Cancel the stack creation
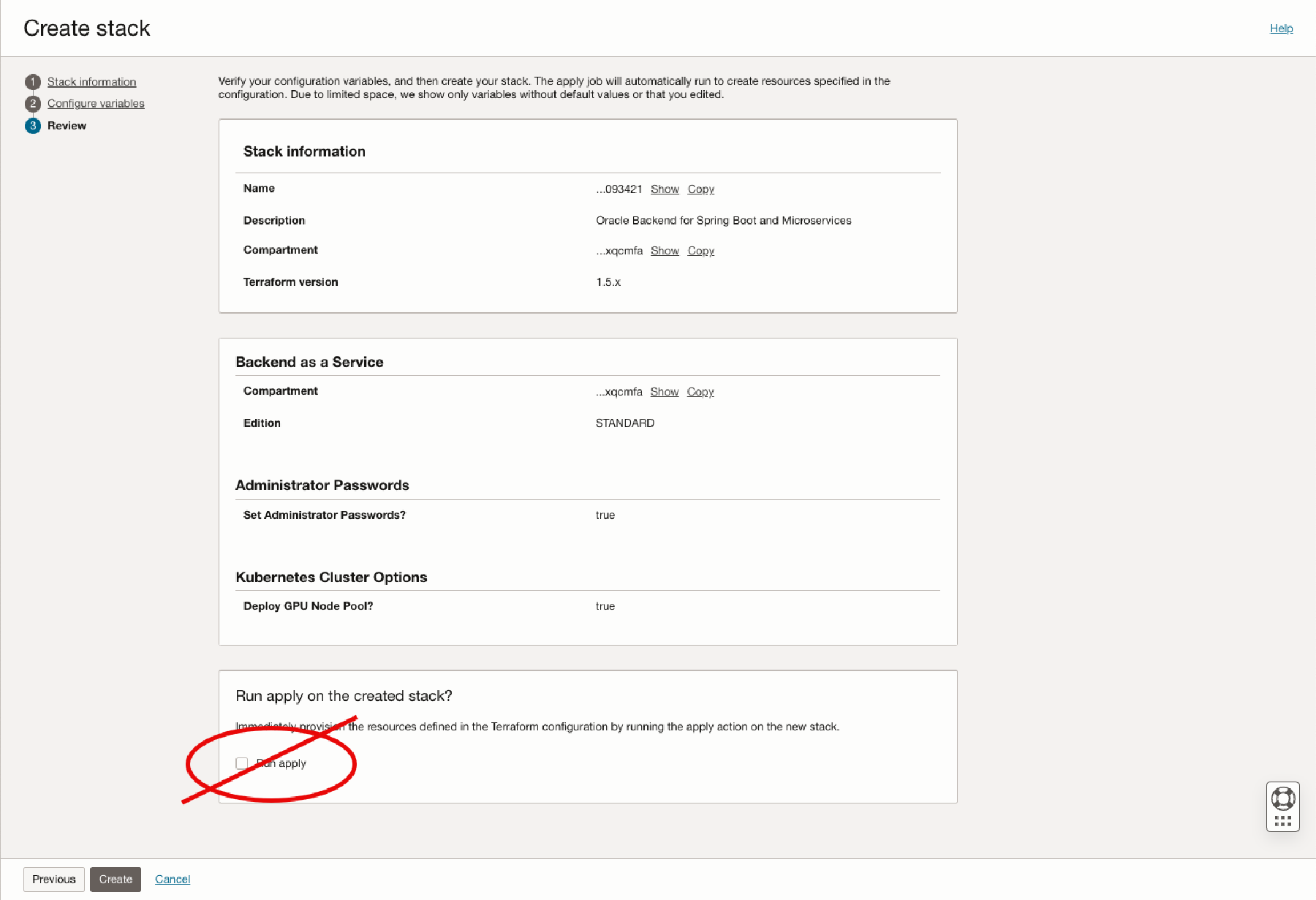 (x=172, y=879)
